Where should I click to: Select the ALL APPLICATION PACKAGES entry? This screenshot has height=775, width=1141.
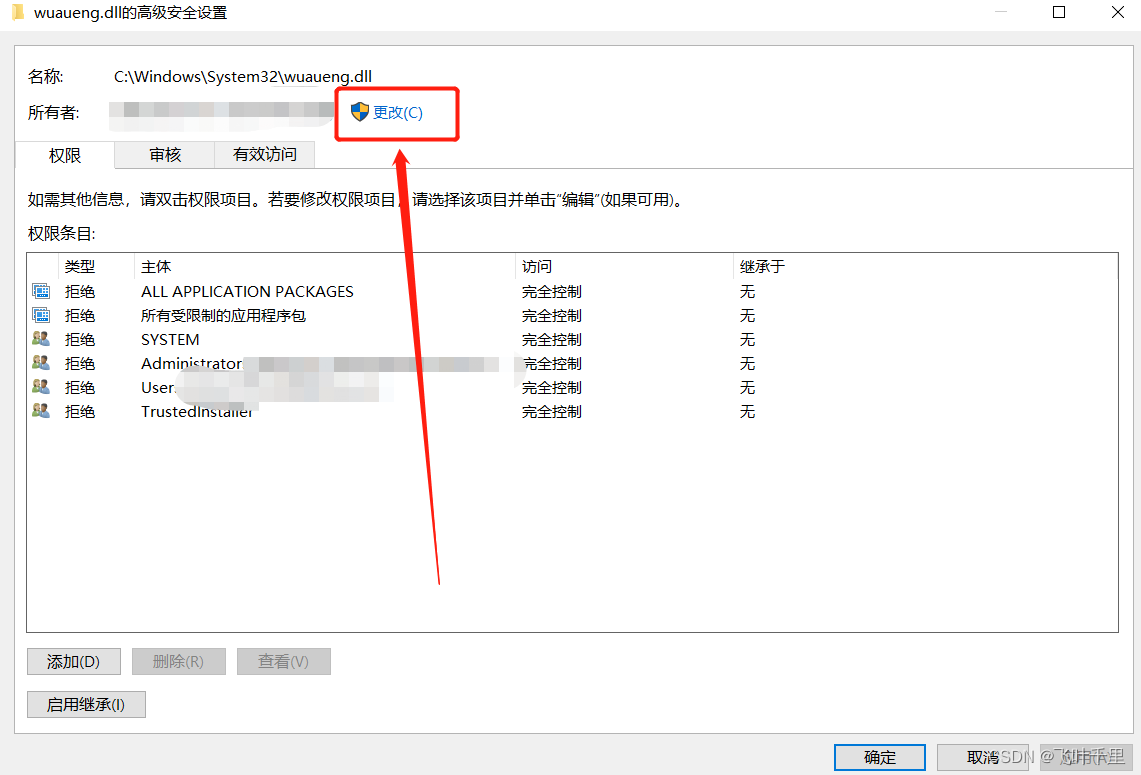(572, 291)
